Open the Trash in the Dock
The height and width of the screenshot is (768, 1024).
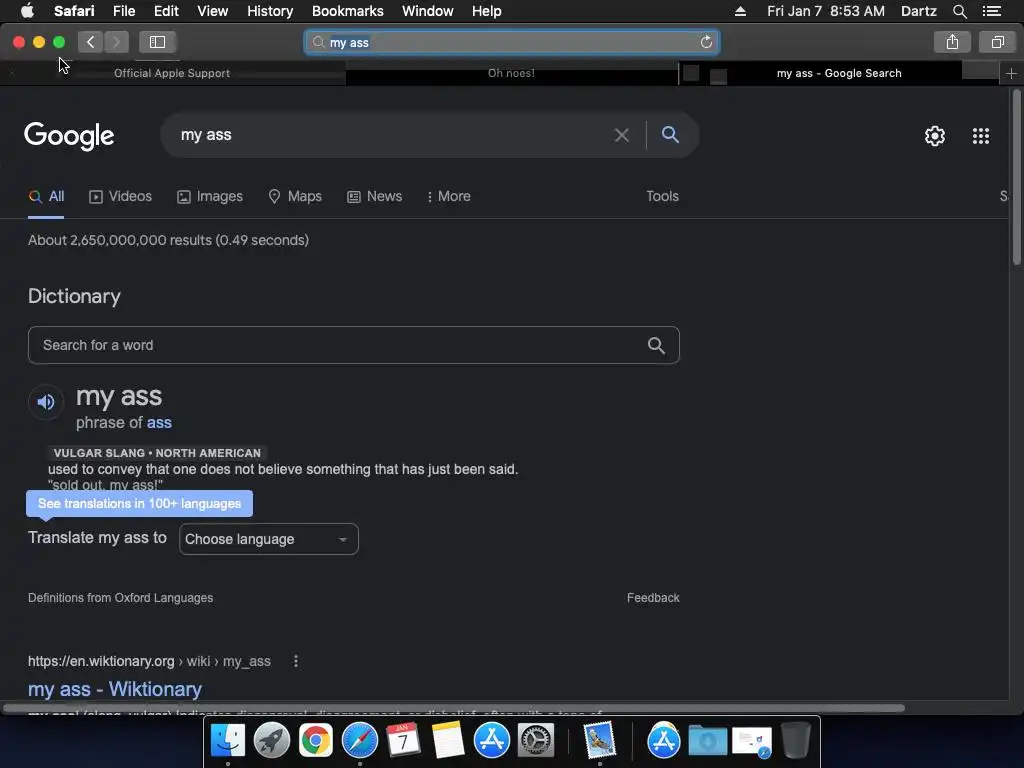tap(795, 740)
